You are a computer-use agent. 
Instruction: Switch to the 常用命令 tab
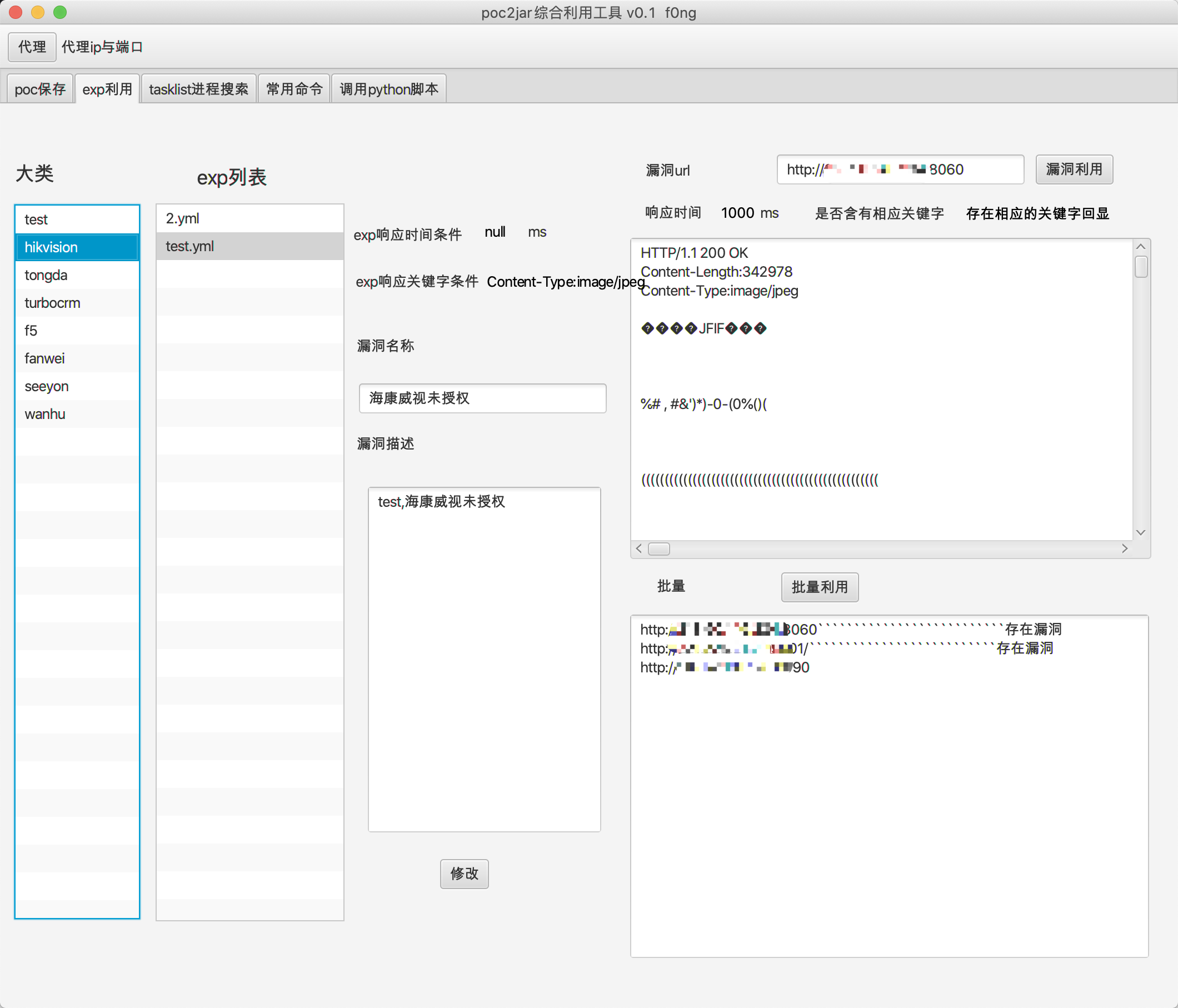click(294, 89)
